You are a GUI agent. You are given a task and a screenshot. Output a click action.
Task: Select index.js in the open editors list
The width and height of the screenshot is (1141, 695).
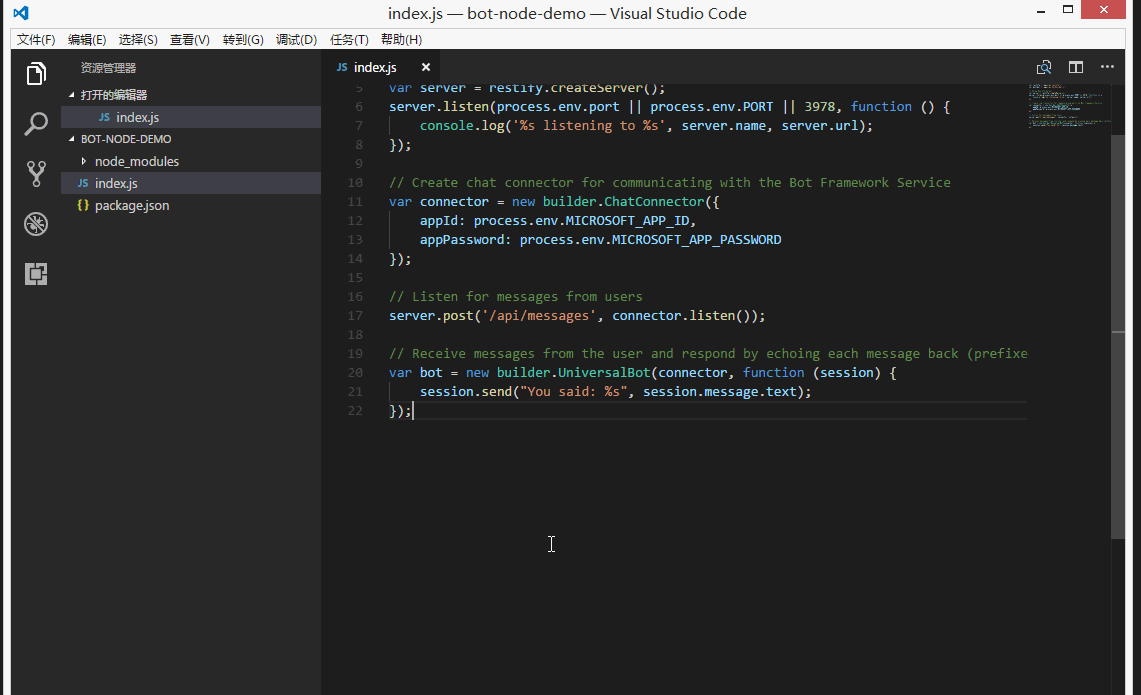click(x=191, y=117)
